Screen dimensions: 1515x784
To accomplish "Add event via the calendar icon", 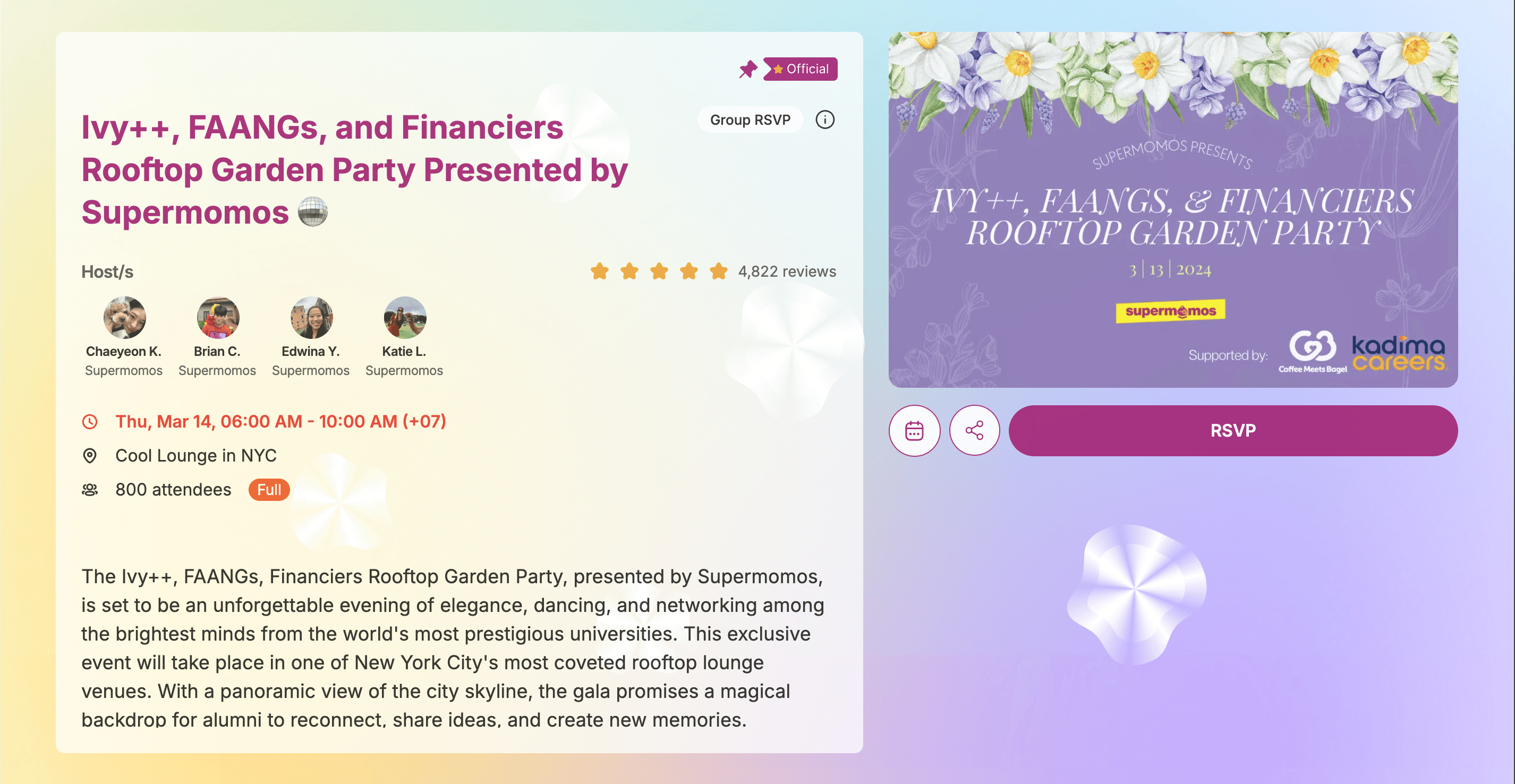I will pyautogui.click(x=914, y=431).
